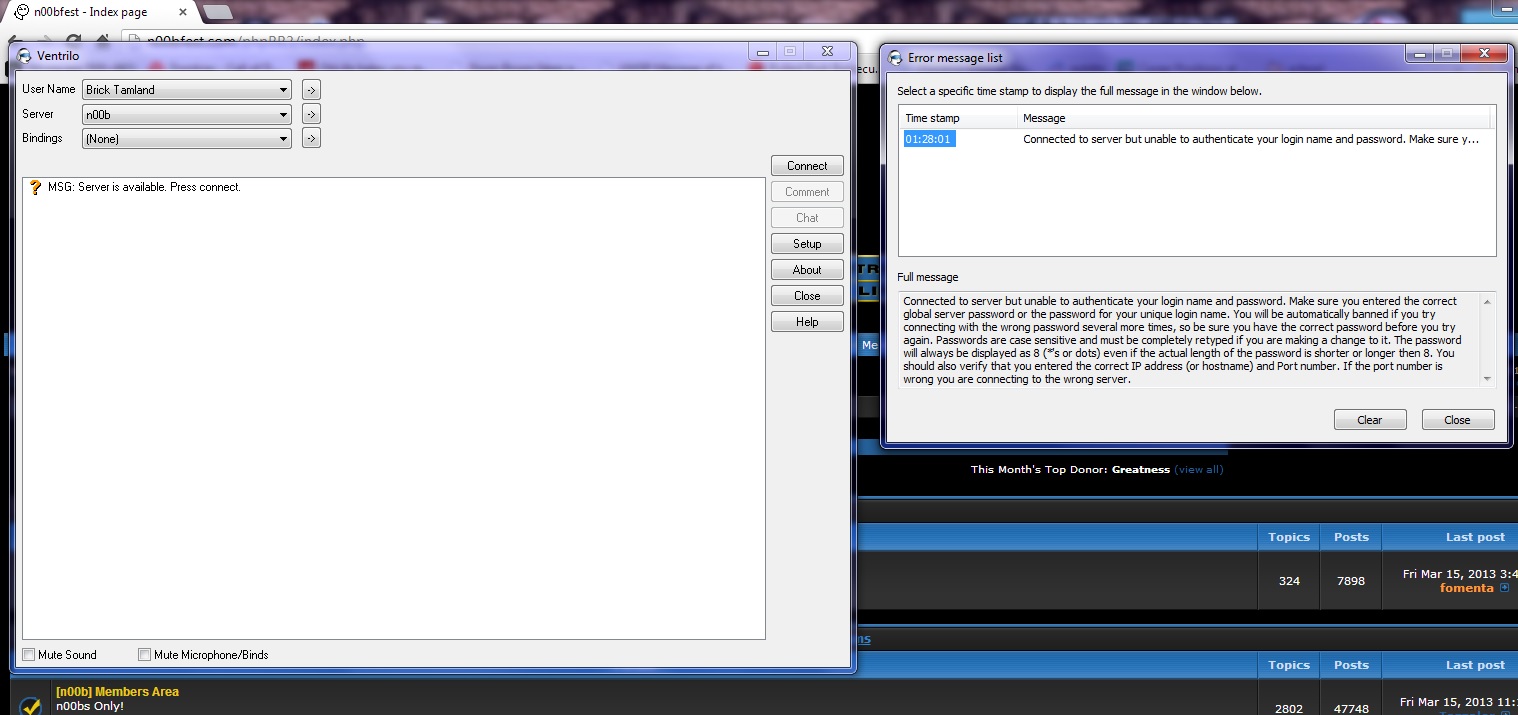Click the yellow checkmark Members Area icon
1518x715 pixels.
coord(31,705)
